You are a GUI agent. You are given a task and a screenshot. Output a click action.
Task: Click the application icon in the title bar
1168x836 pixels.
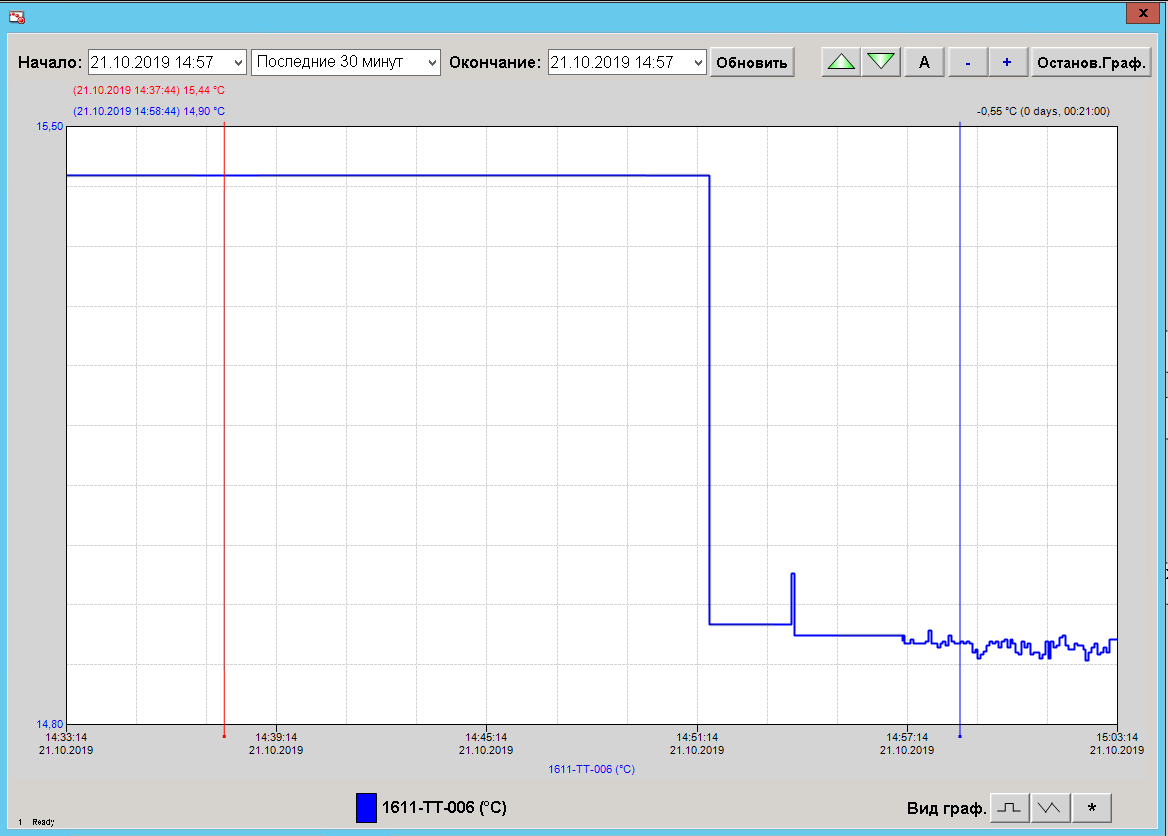click(17, 15)
